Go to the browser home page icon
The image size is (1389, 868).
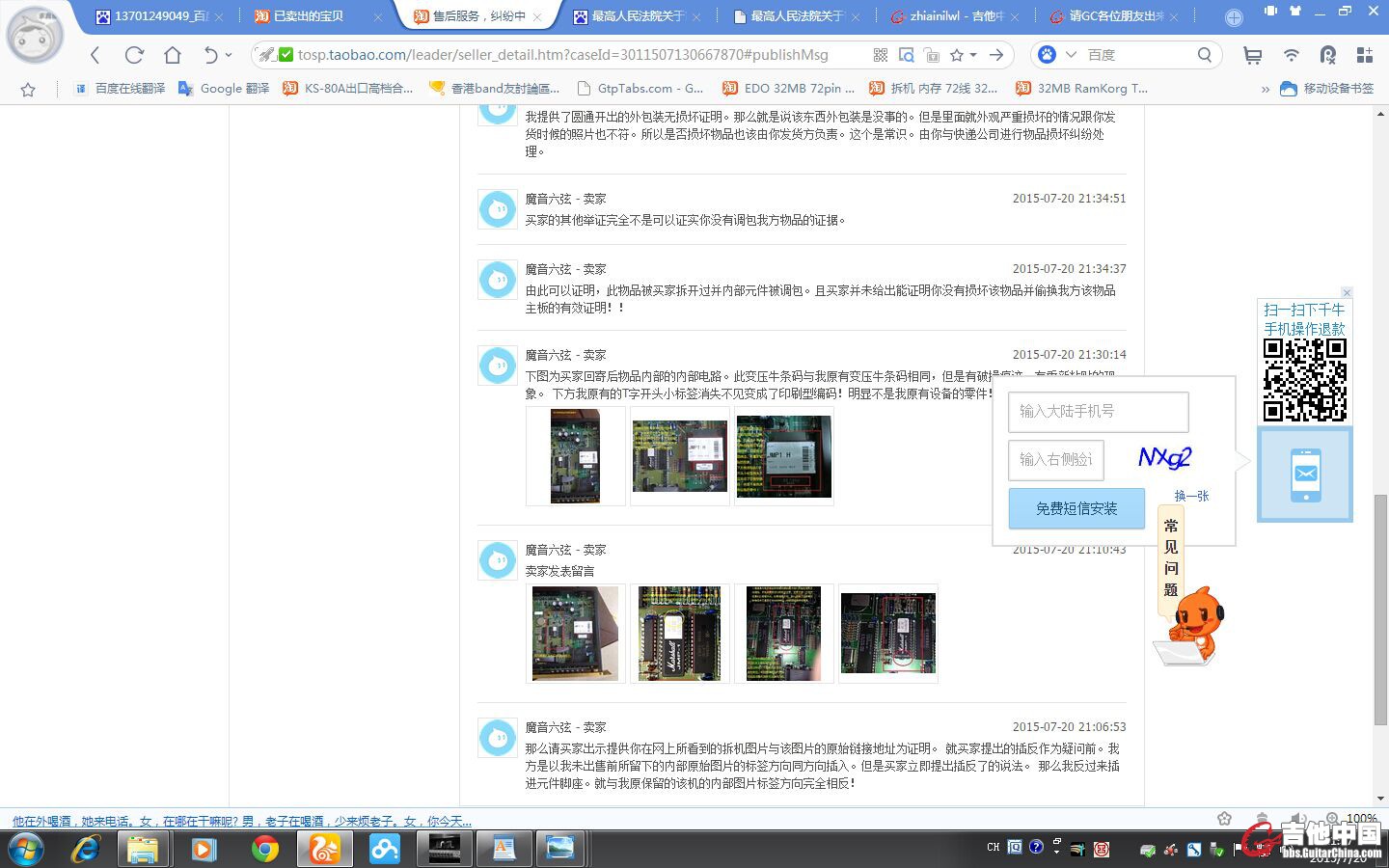point(172,55)
